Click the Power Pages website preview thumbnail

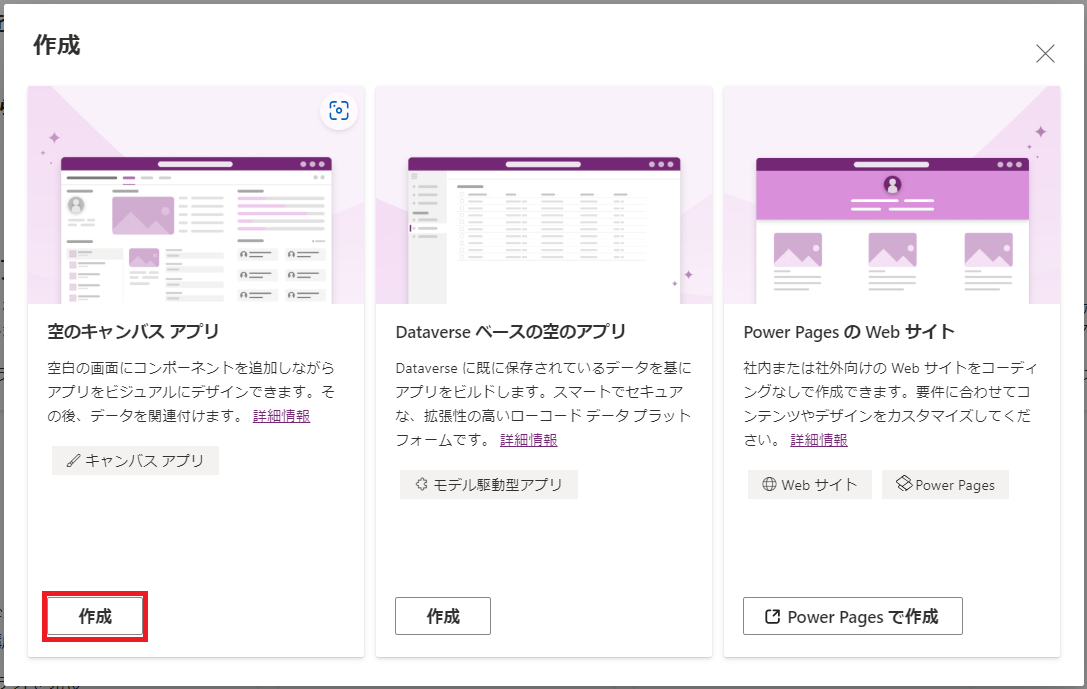(892, 195)
